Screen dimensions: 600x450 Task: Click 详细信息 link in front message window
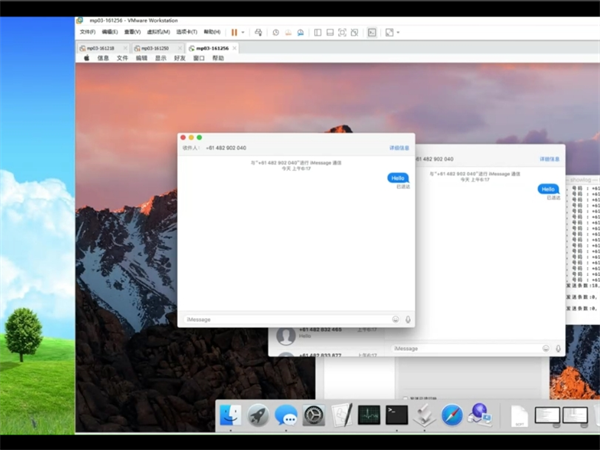coord(399,148)
